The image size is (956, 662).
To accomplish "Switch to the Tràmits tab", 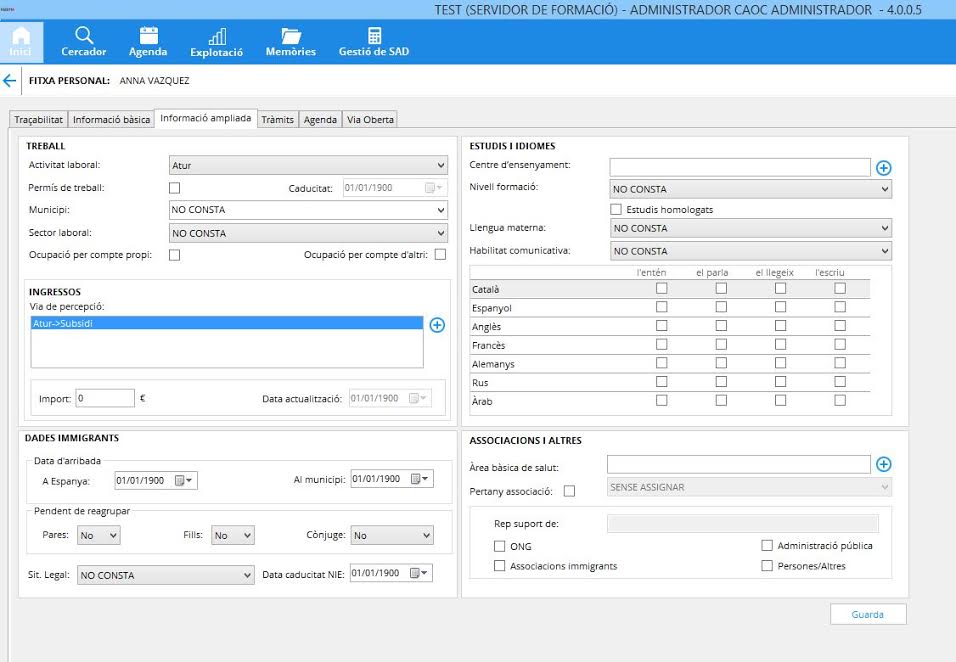I will [x=277, y=120].
